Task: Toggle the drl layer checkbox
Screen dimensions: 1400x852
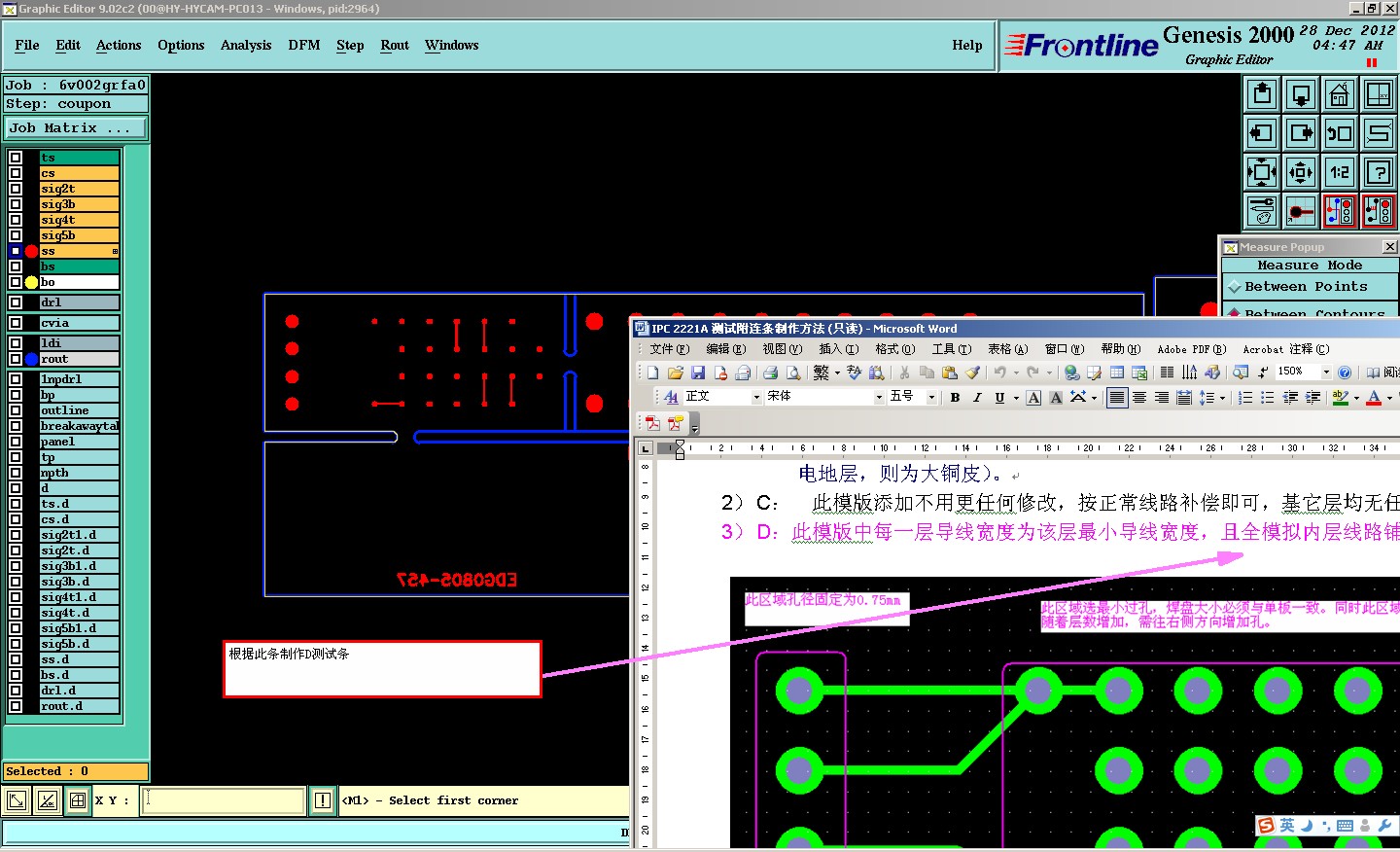Action: tap(16, 302)
